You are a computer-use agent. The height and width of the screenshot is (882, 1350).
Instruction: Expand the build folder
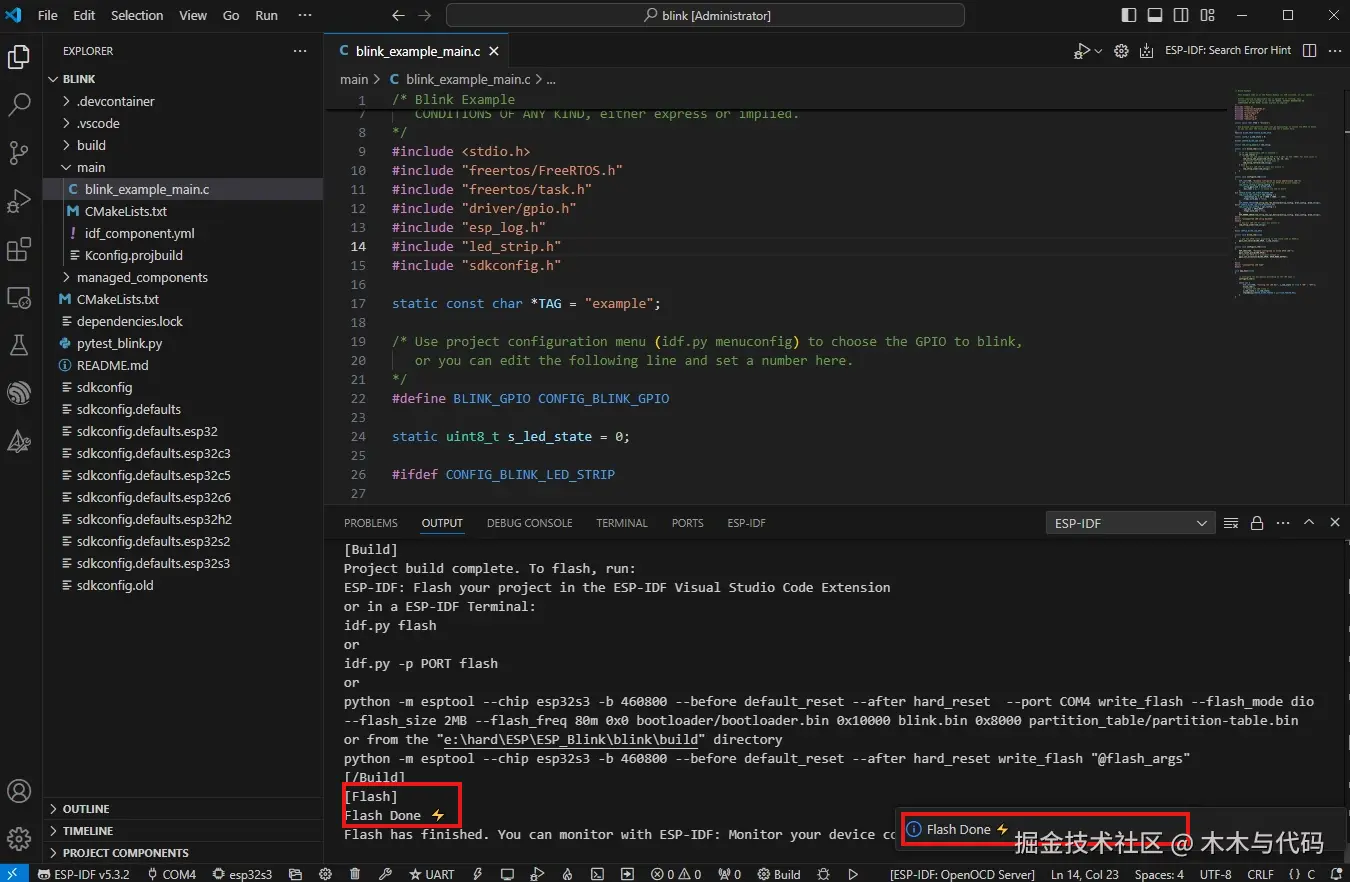183,145
